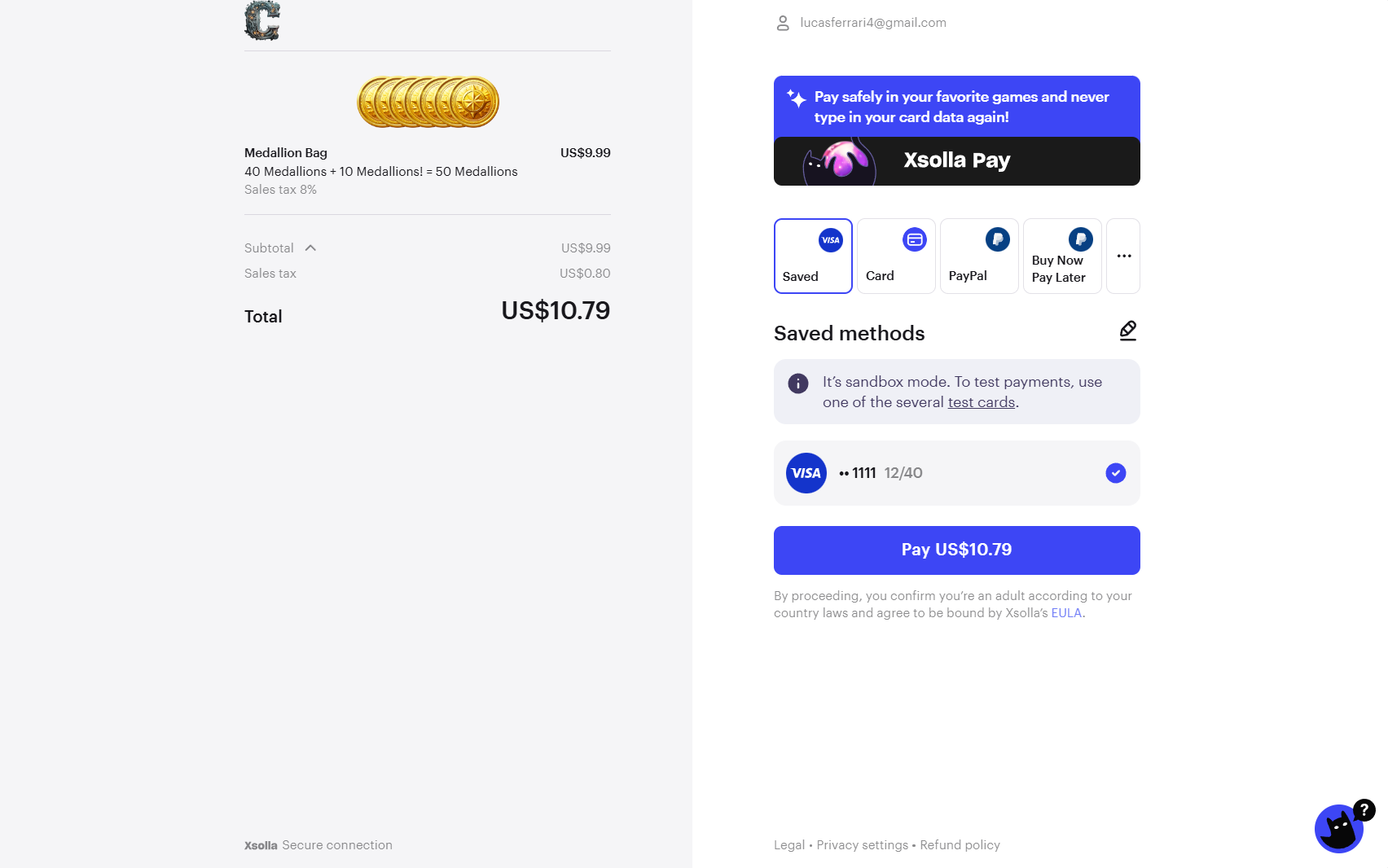Click the user account profile icon

783,23
